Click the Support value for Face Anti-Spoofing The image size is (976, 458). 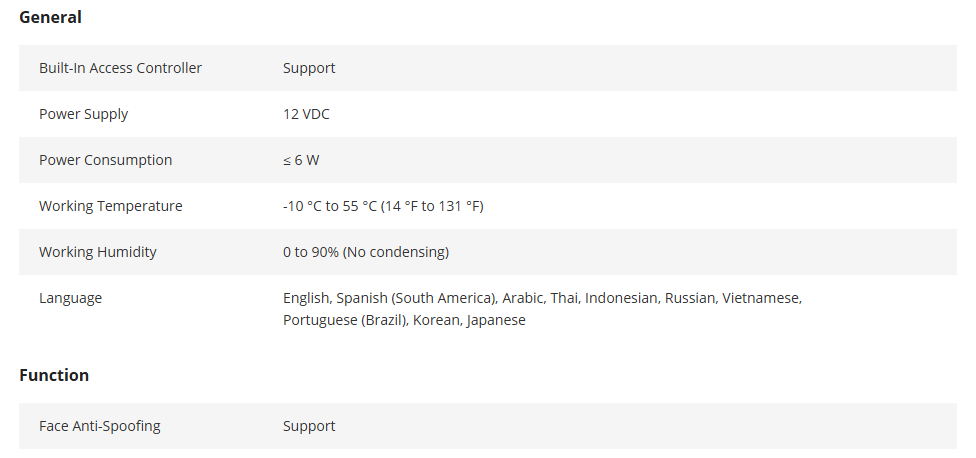pyautogui.click(x=309, y=426)
